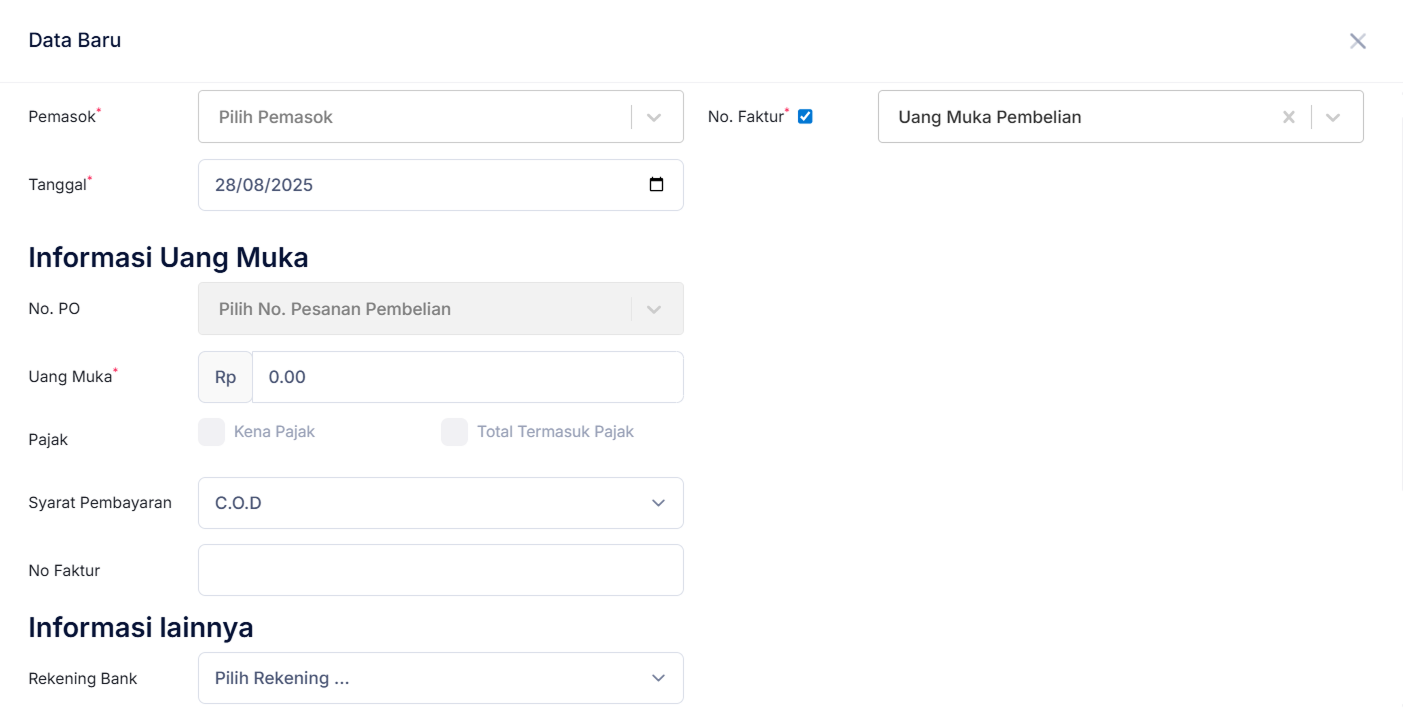Uncheck the No. Faktur checkbox

coord(805,116)
